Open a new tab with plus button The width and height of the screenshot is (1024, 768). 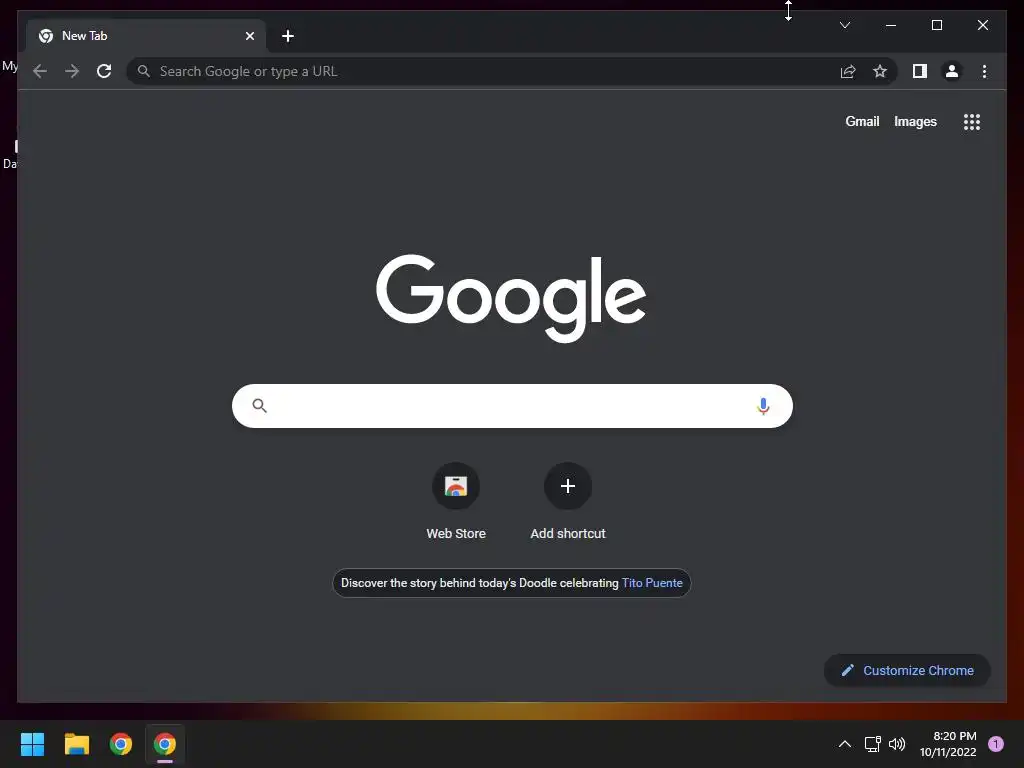point(288,36)
